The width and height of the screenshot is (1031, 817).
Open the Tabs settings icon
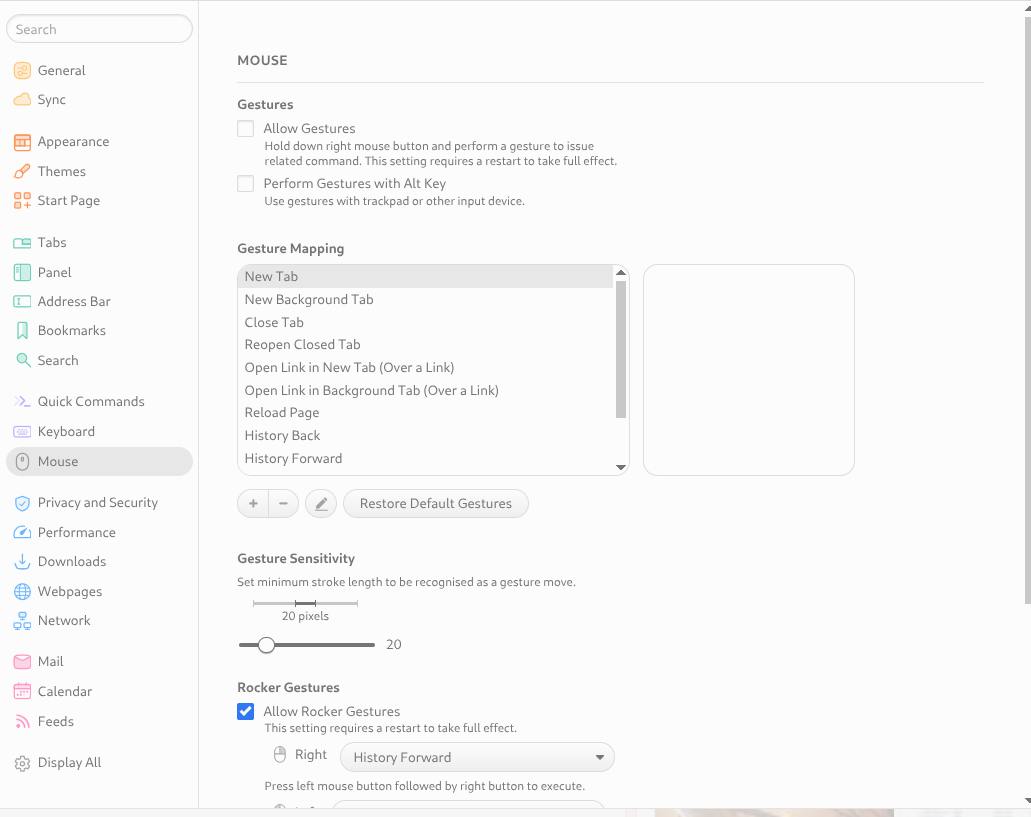[x=22, y=243]
